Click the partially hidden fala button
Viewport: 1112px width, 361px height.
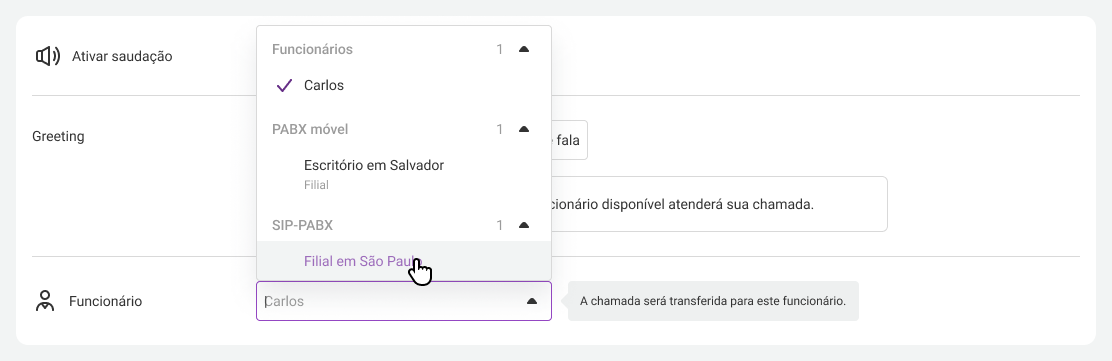coord(569,140)
